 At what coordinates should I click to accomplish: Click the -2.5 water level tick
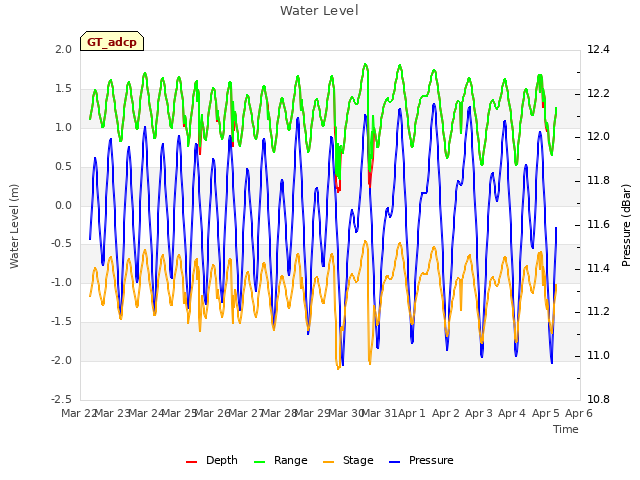coord(61,399)
